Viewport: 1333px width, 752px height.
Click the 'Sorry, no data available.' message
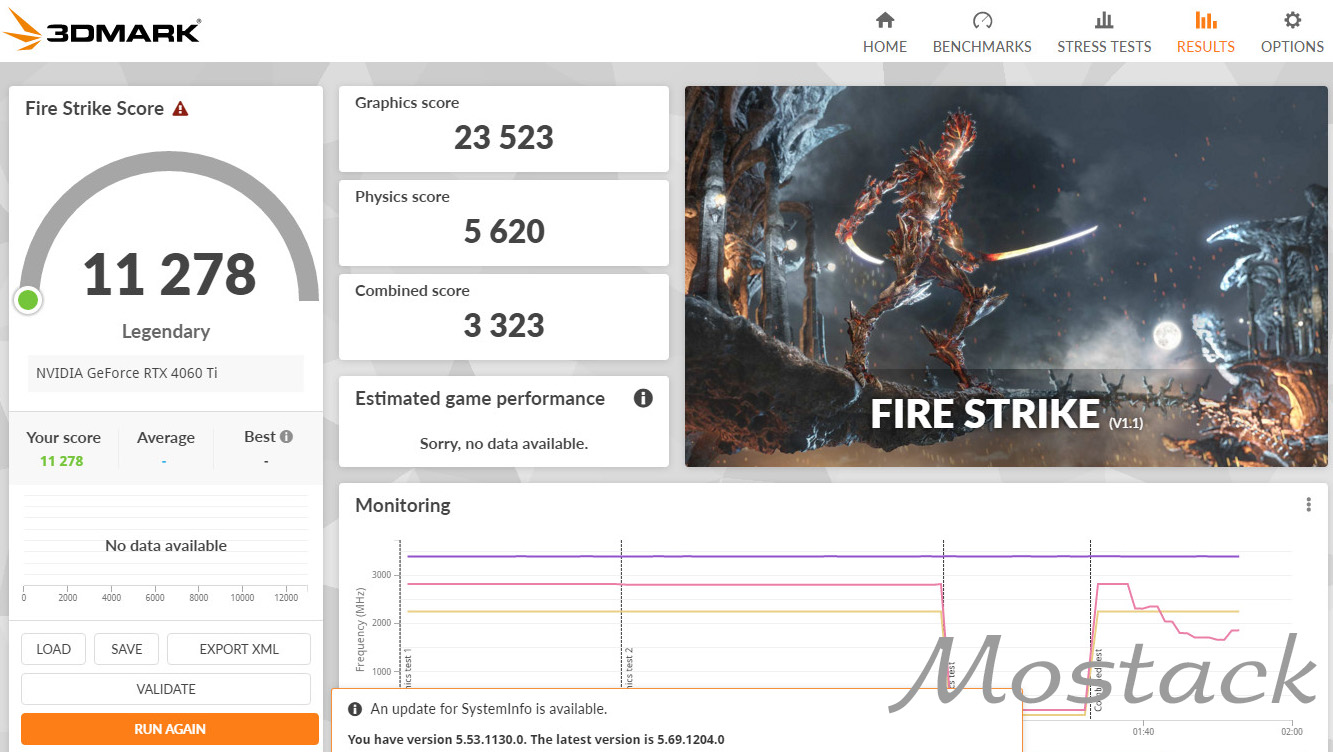[x=504, y=443]
